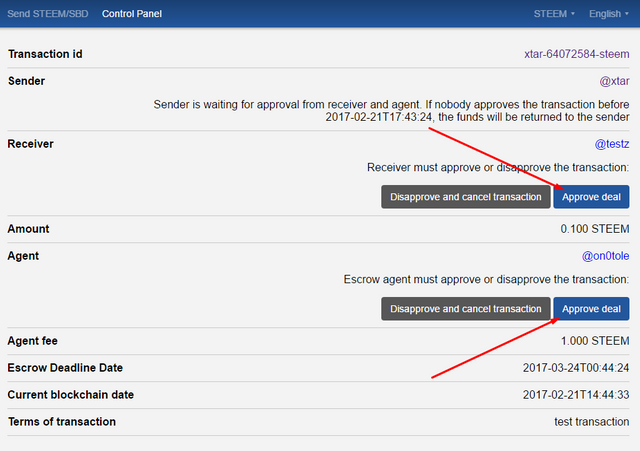The width and height of the screenshot is (640, 451).
Task: Click the Amount label
Action: point(29,229)
